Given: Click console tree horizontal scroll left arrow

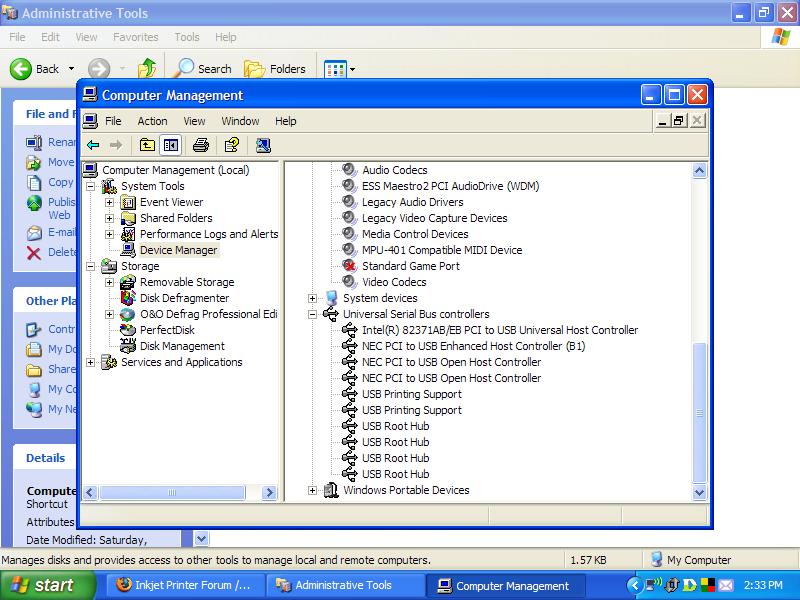Looking at the screenshot, I should [x=90, y=493].
